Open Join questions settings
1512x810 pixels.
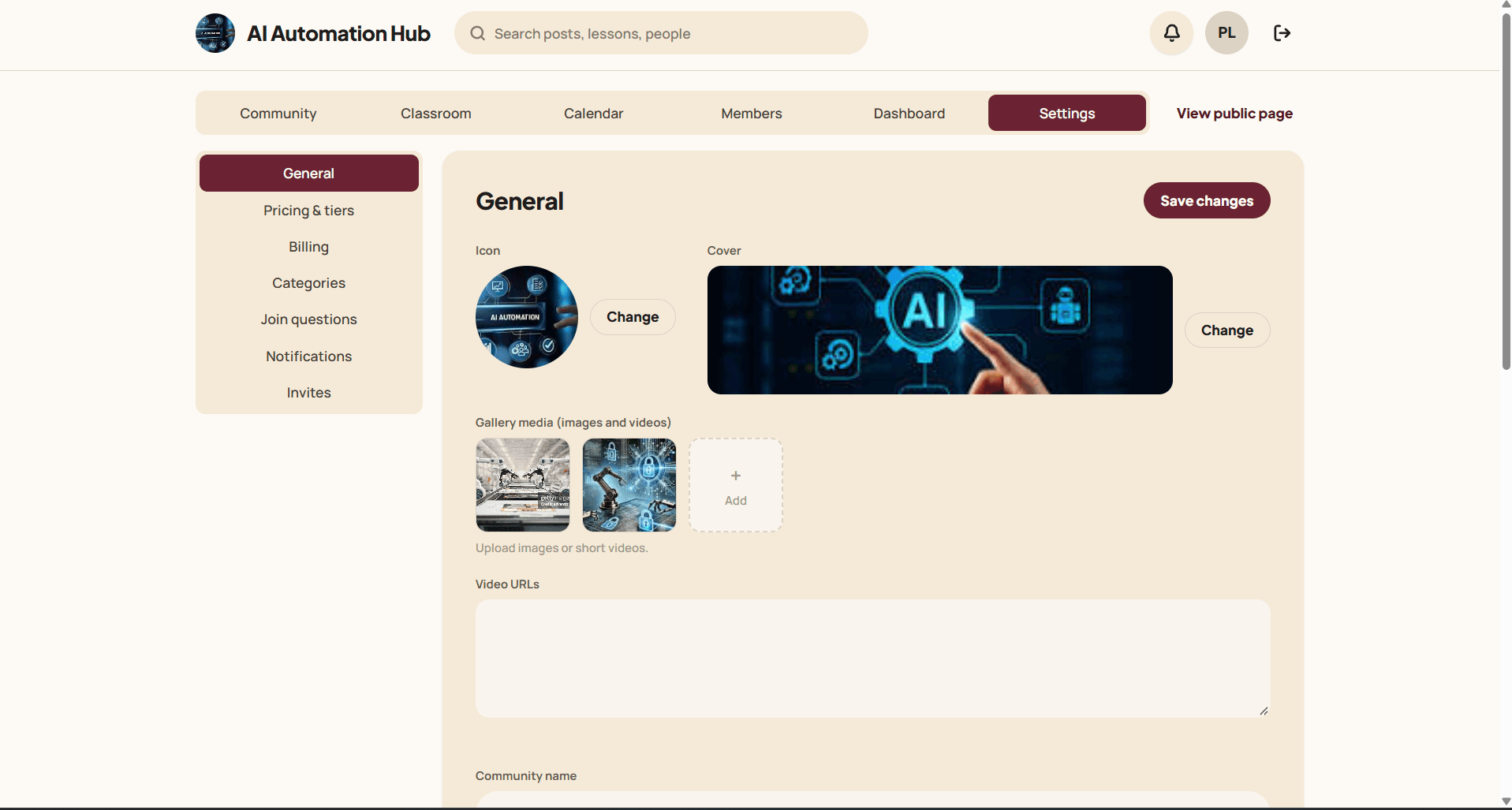(x=309, y=319)
